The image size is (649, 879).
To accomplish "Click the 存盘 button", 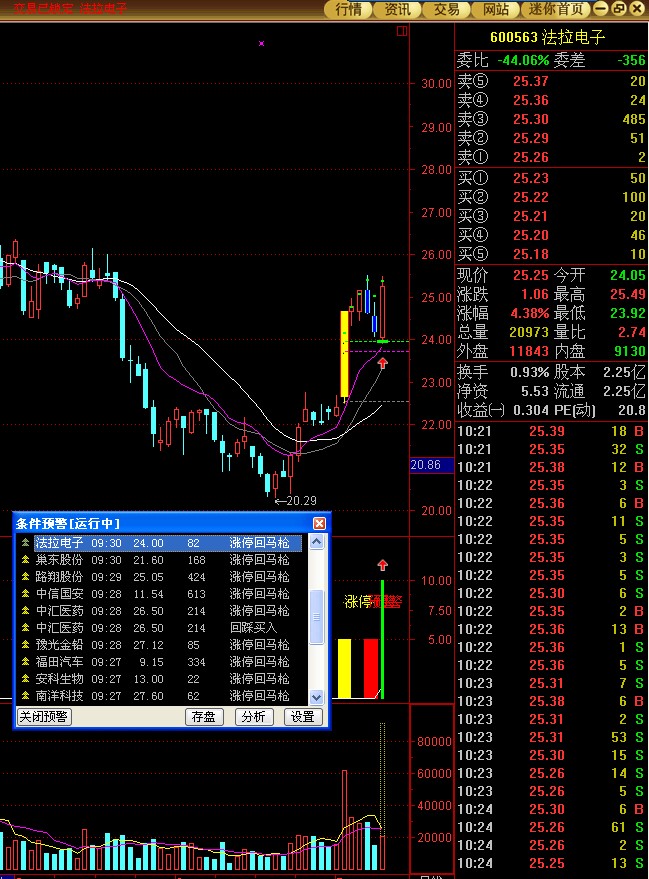I will [x=204, y=716].
